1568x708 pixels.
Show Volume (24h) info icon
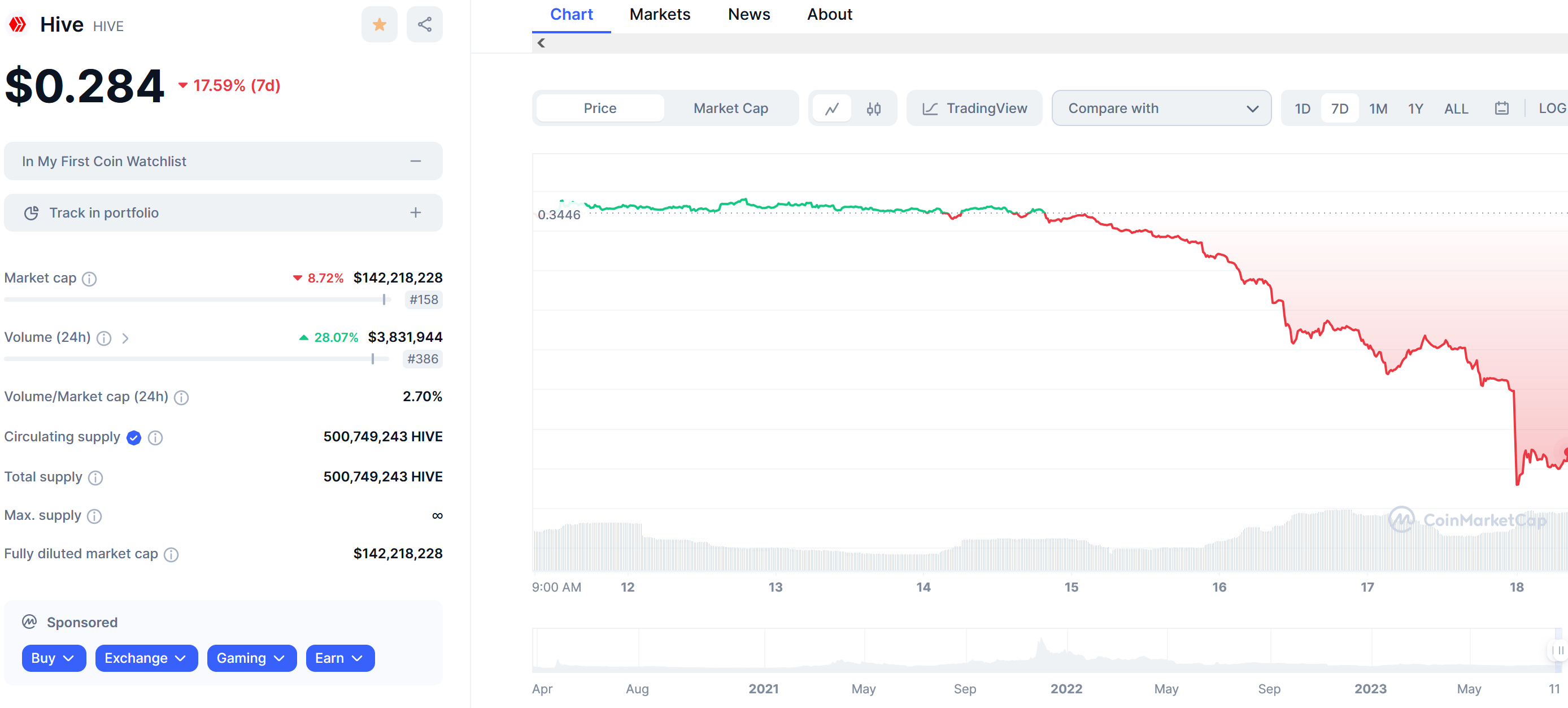click(104, 338)
